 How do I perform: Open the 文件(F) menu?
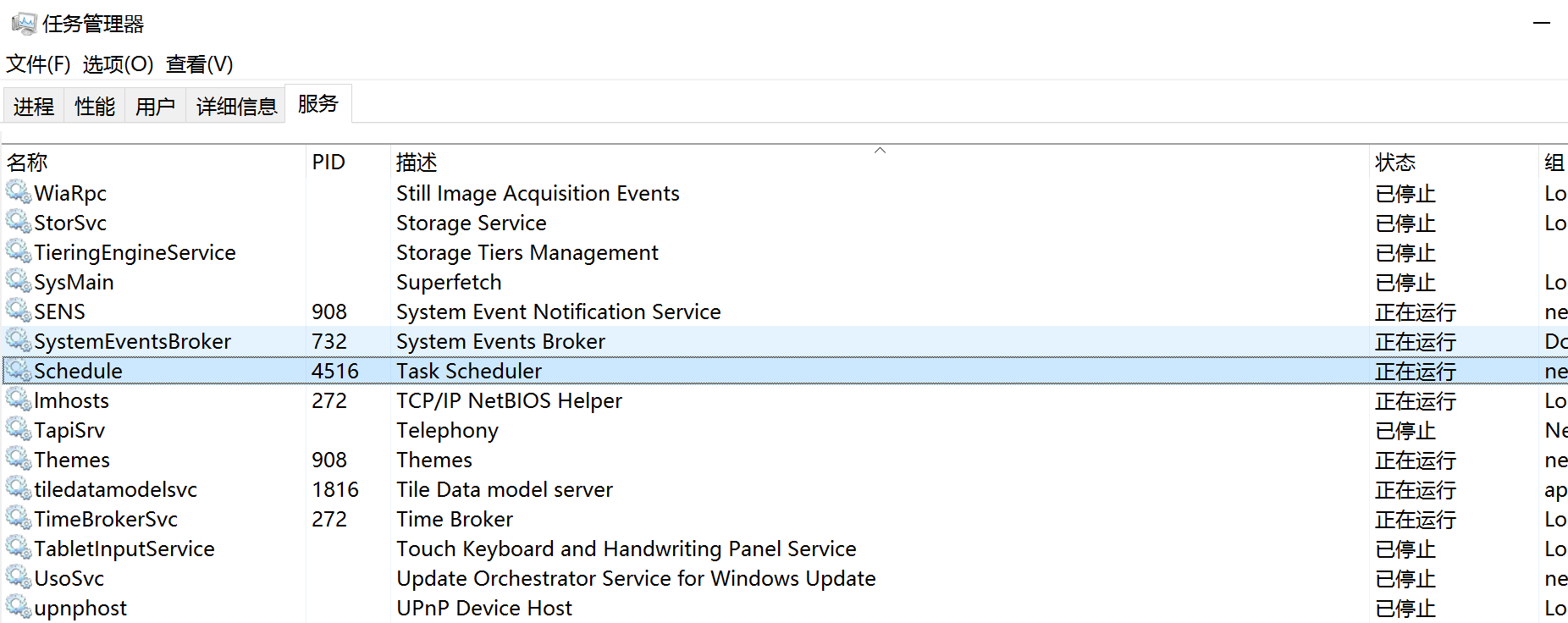coord(38,64)
